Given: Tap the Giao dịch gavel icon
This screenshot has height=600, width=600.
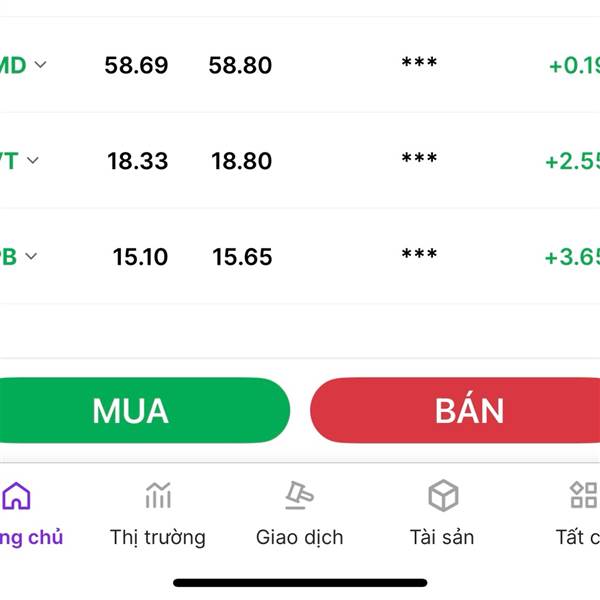Looking at the screenshot, I should coord(300,495).
